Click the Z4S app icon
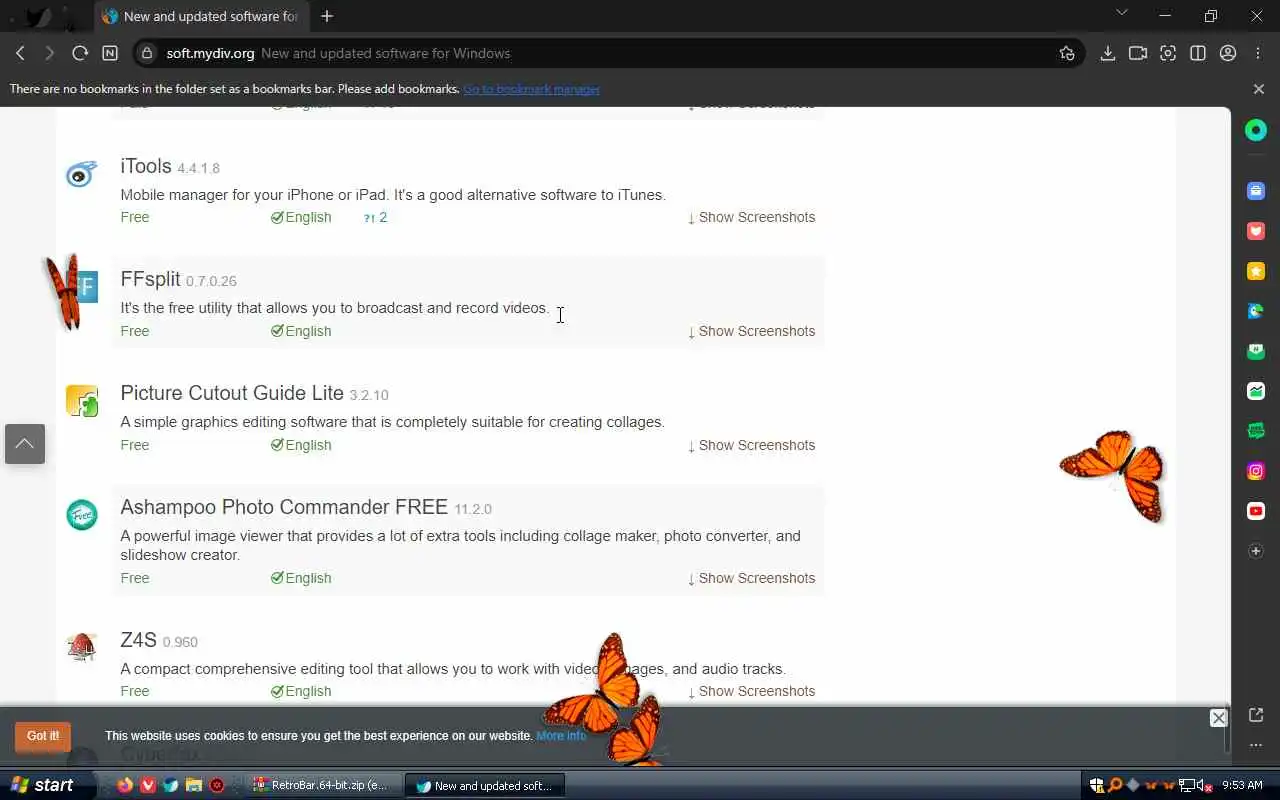Screen dimensions: 1280x800 [82, 648]
